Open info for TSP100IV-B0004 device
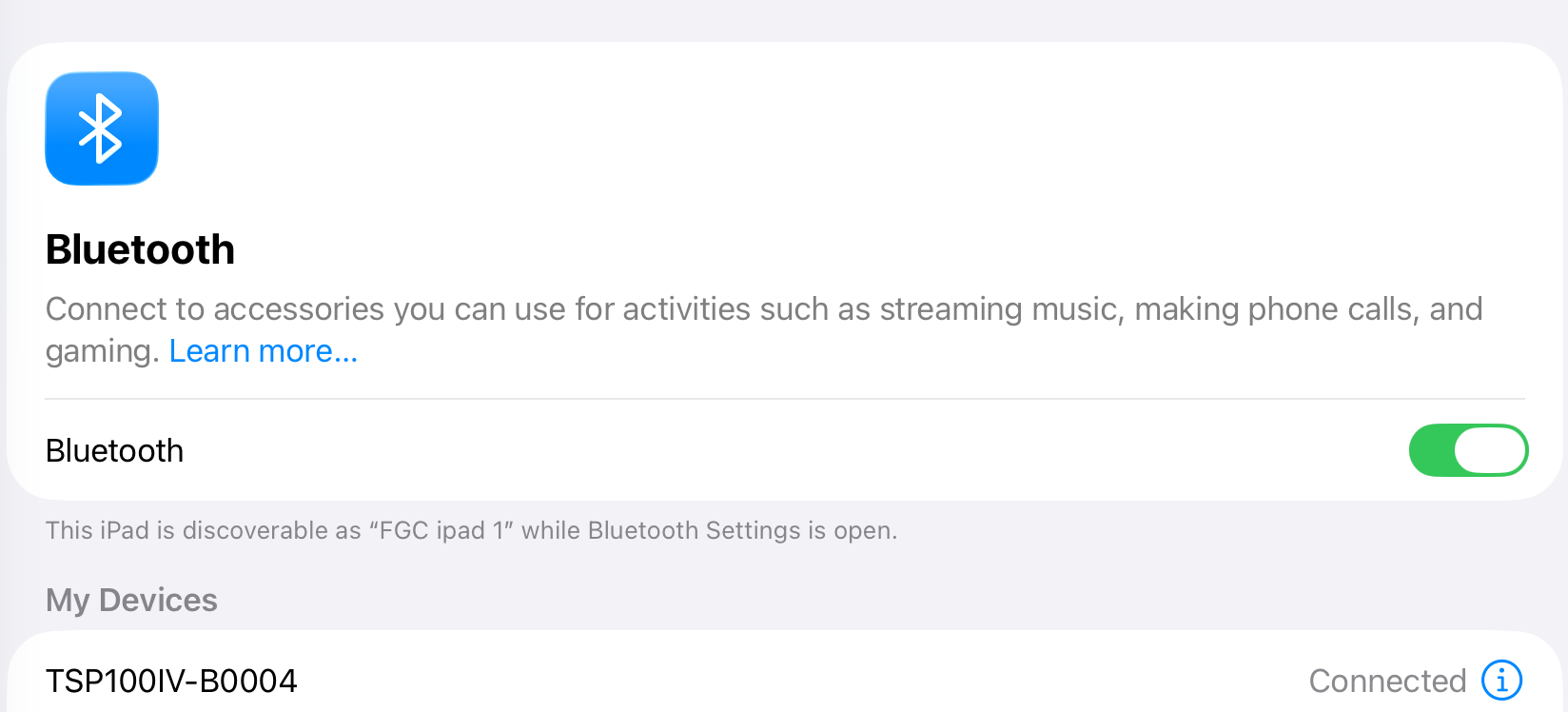 [1501, 681]
